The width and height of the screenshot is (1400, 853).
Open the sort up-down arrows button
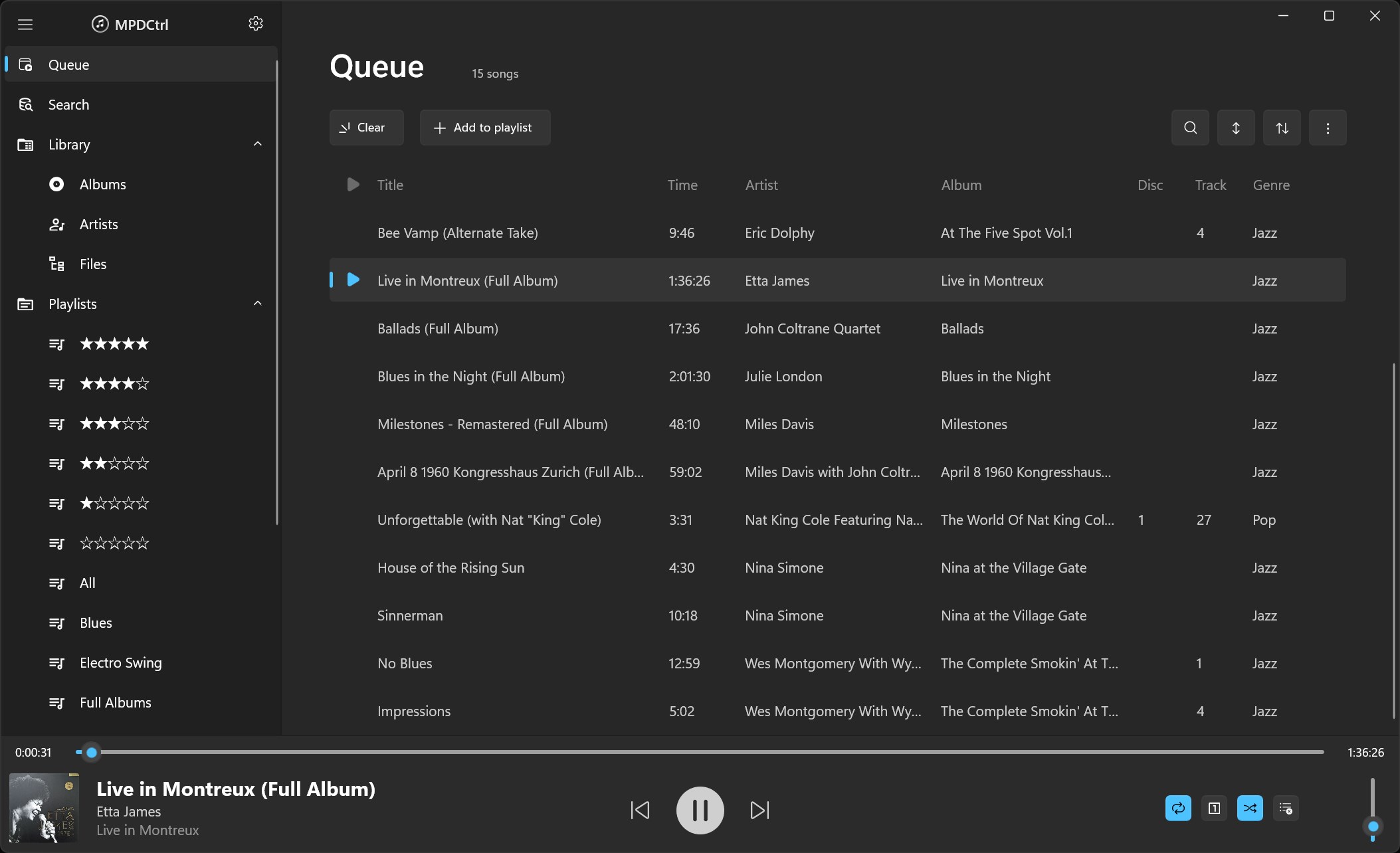tap(1282, 128)
